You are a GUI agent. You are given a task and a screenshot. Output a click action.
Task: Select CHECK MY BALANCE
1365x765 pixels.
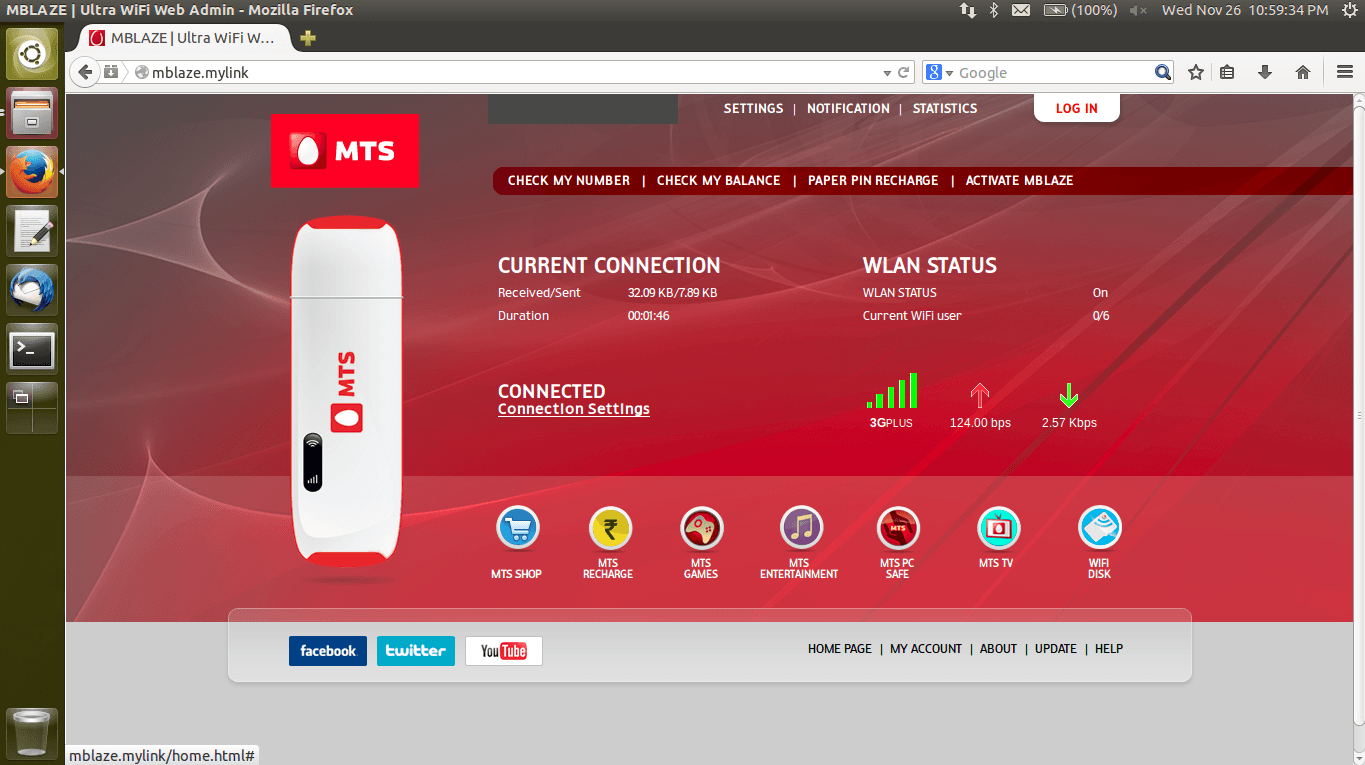point(718,180)
